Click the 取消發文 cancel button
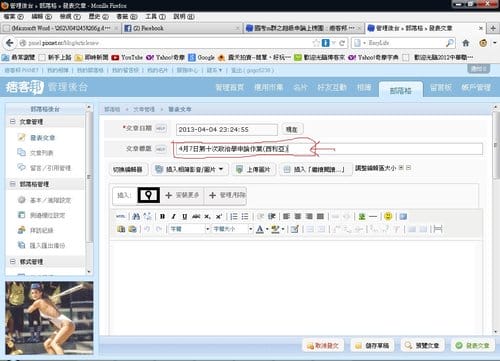 (323, 345)
